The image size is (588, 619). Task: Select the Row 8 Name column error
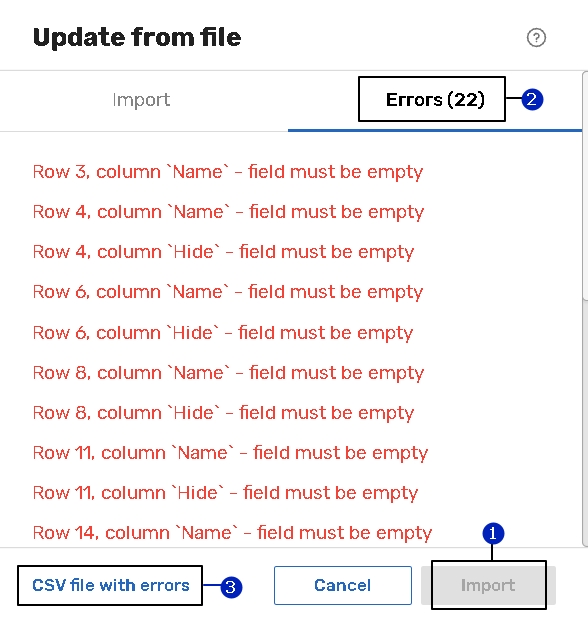pos(228,373)
